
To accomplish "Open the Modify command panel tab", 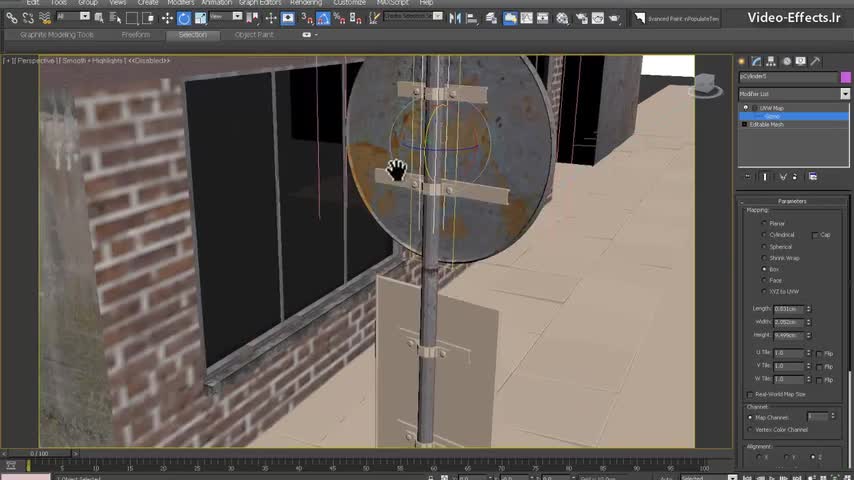I will click(757, 61).
